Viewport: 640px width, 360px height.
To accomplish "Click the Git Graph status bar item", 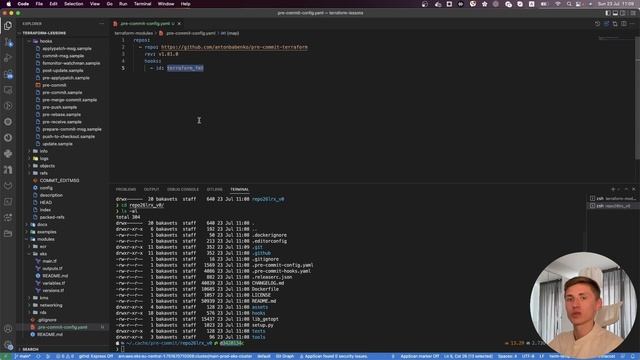I will click(x=284, y=356).
